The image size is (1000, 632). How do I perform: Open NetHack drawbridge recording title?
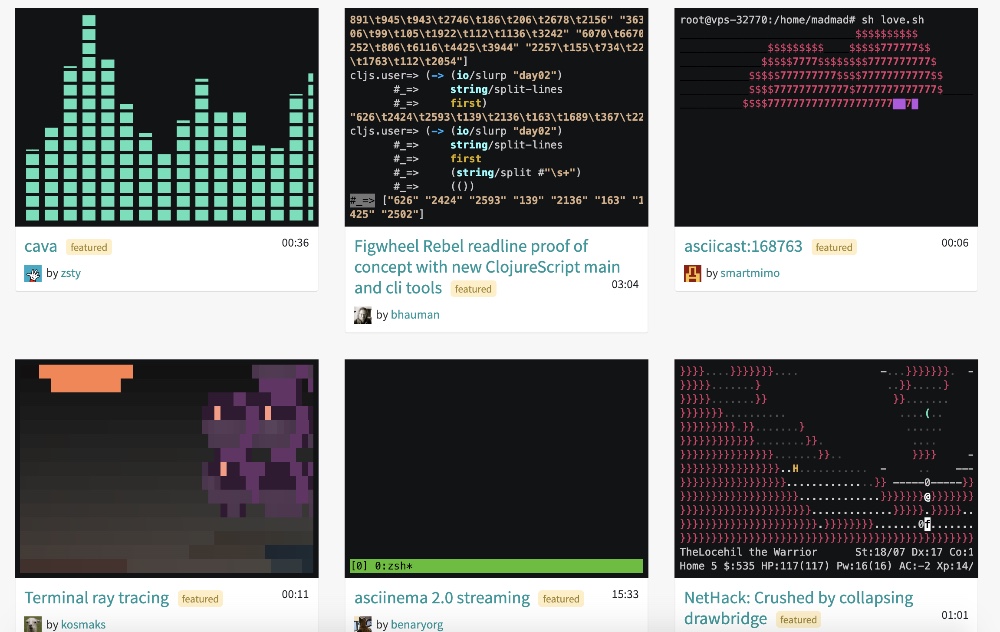point(798,598)
